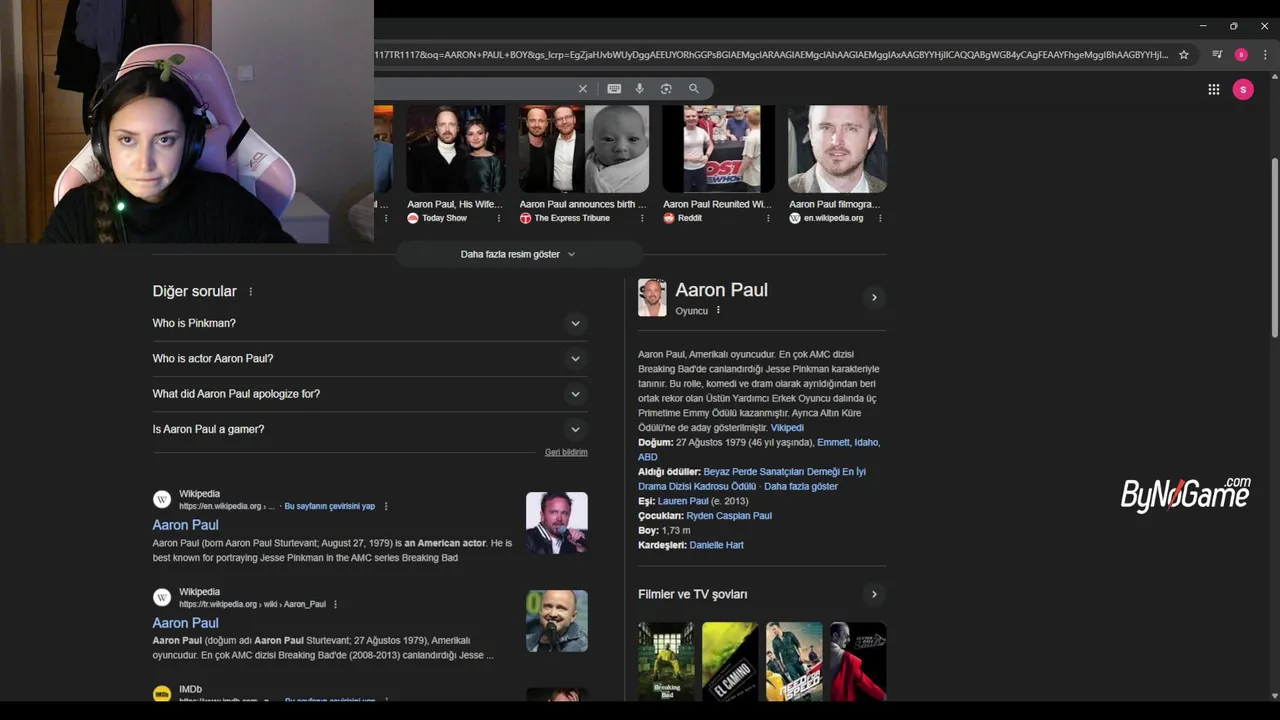Open options for the tr.wikipedia.org result
The image size is (1280, 720).
(x=335, y=605)
